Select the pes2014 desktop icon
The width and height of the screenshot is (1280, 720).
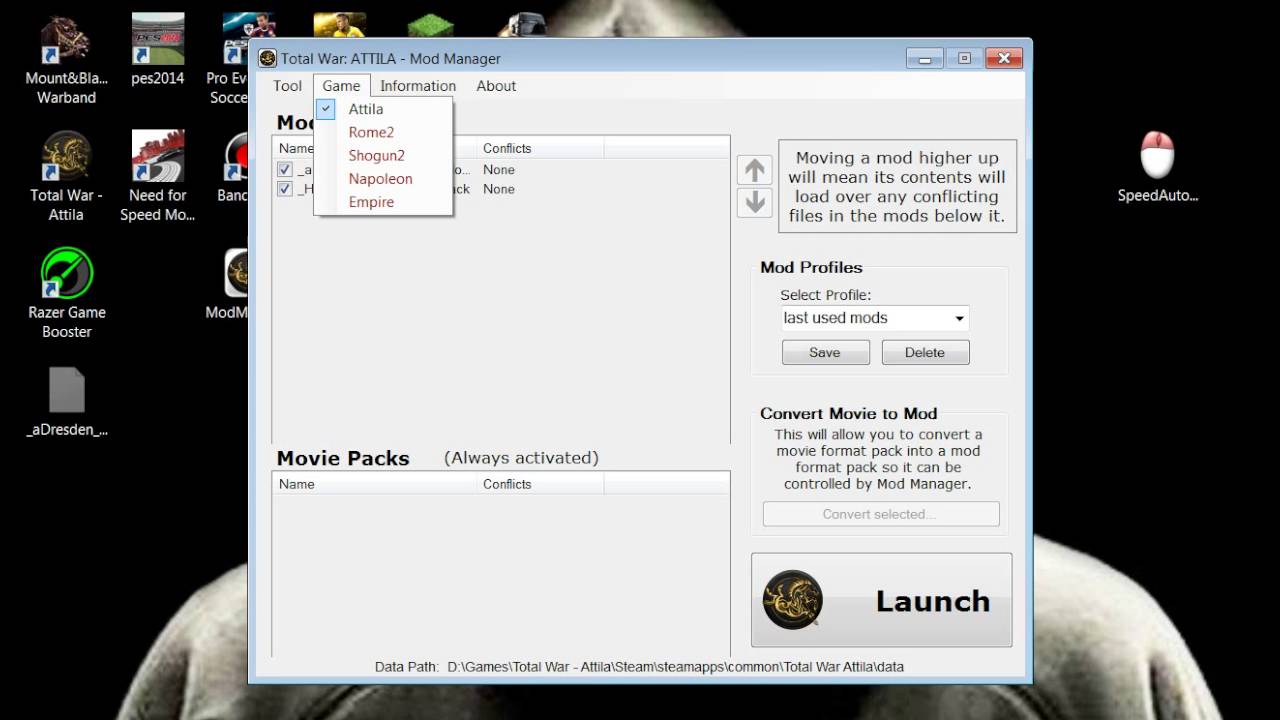(x=158, y=50)
